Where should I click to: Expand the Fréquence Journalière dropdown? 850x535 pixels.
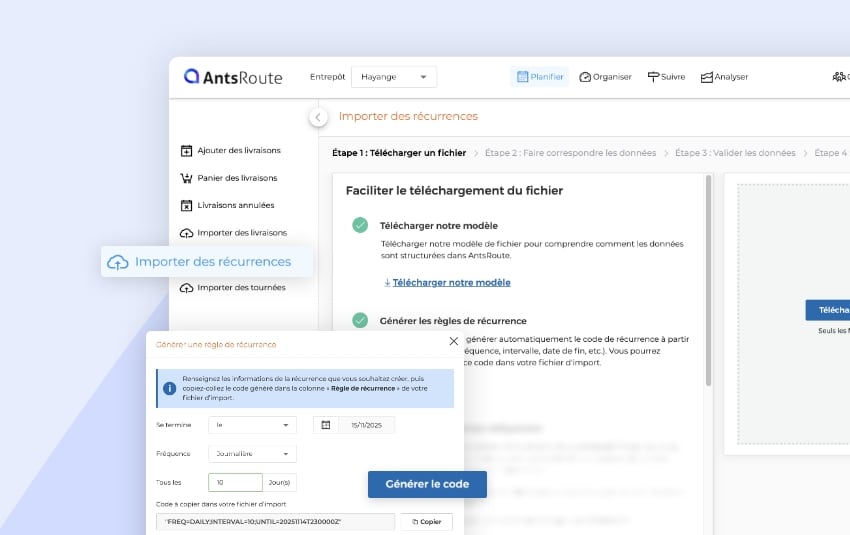[252, 454]
